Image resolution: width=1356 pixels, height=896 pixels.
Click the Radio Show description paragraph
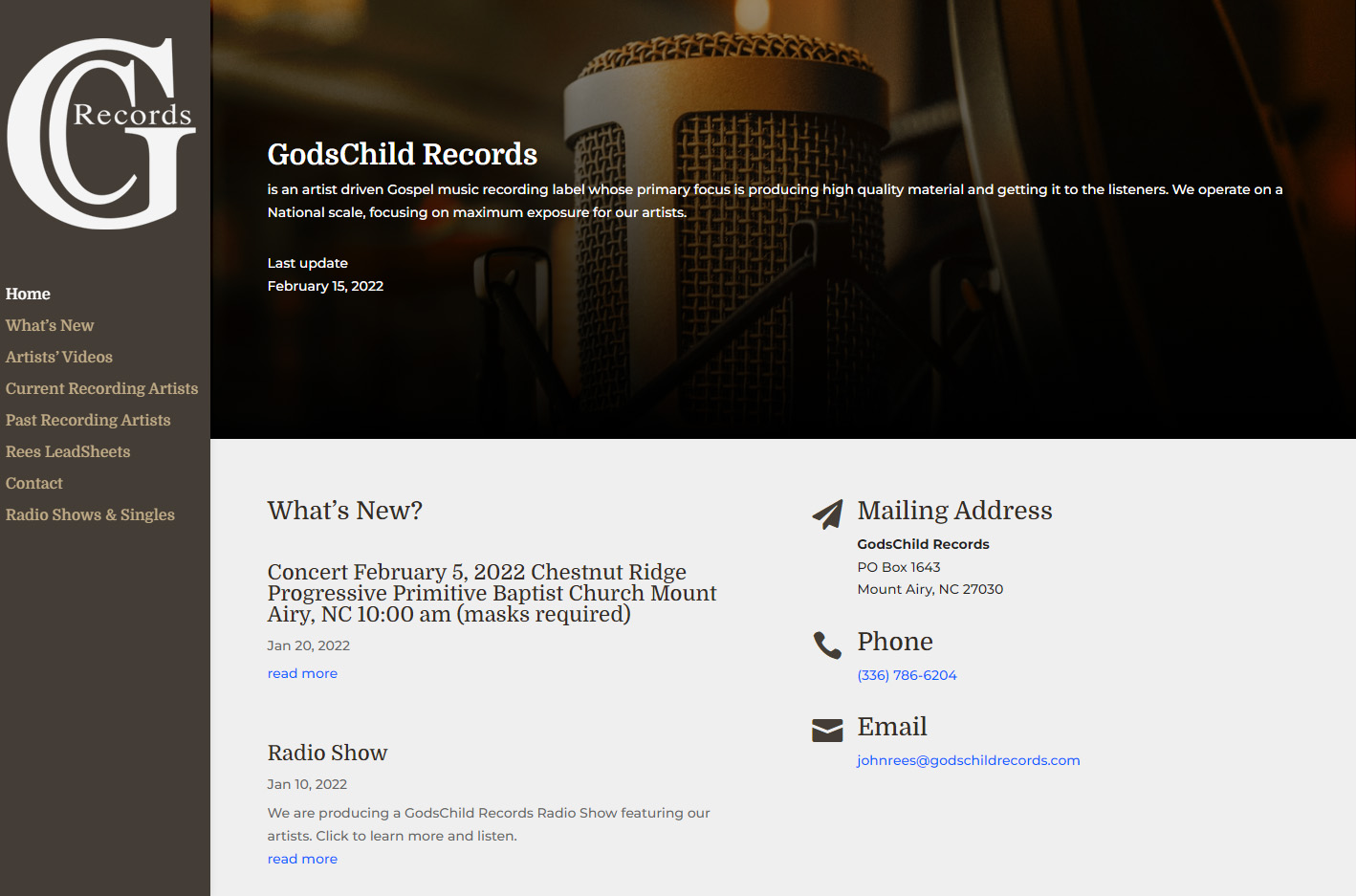click(489, 824)
